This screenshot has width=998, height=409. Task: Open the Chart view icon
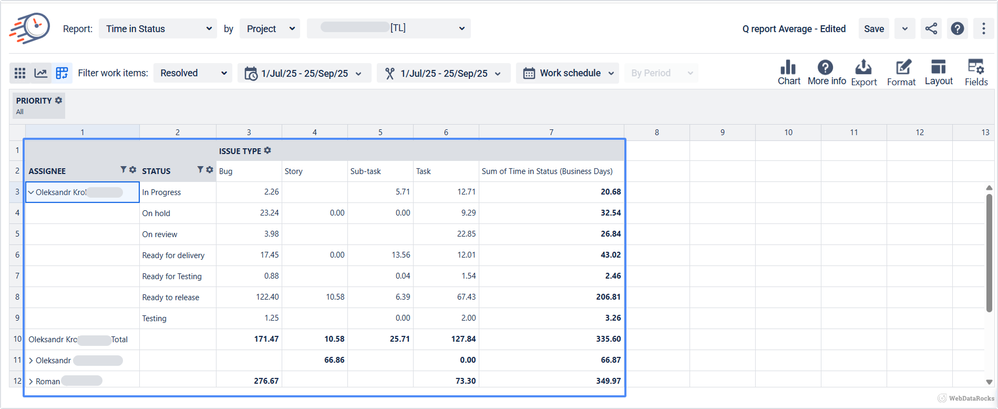[x=788, y=68]
